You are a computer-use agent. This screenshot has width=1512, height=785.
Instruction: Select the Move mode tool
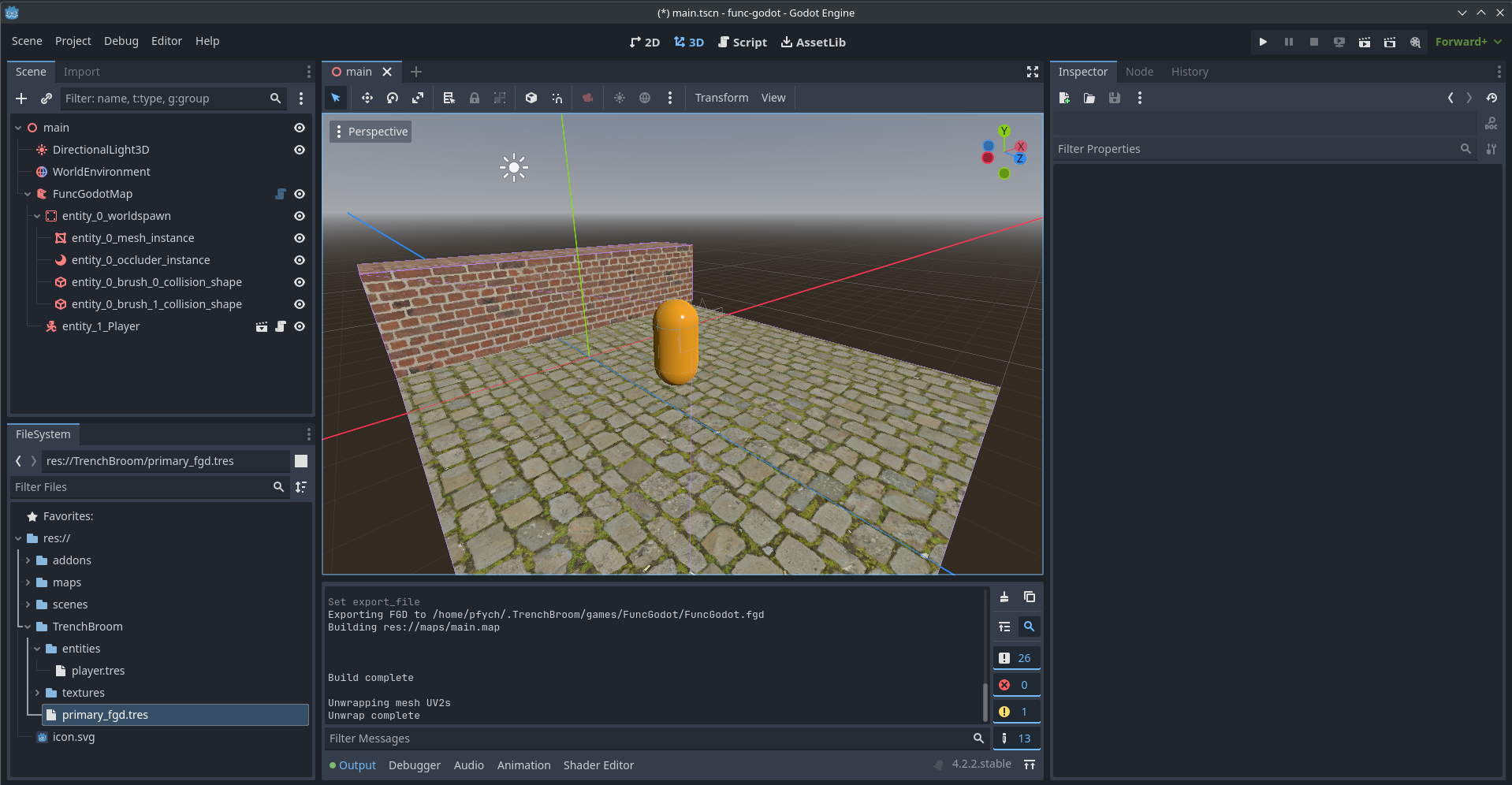tap(367, 98)
